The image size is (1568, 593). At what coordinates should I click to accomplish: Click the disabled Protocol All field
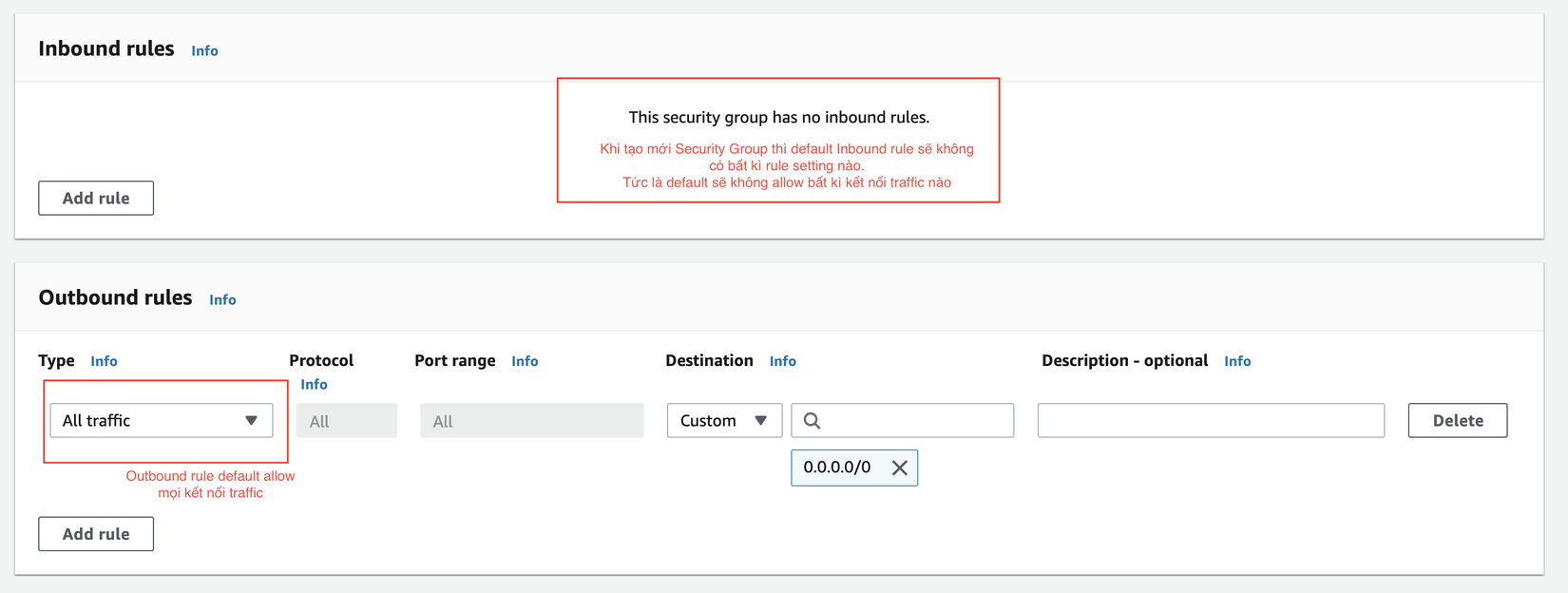click(x=347, y=421)
